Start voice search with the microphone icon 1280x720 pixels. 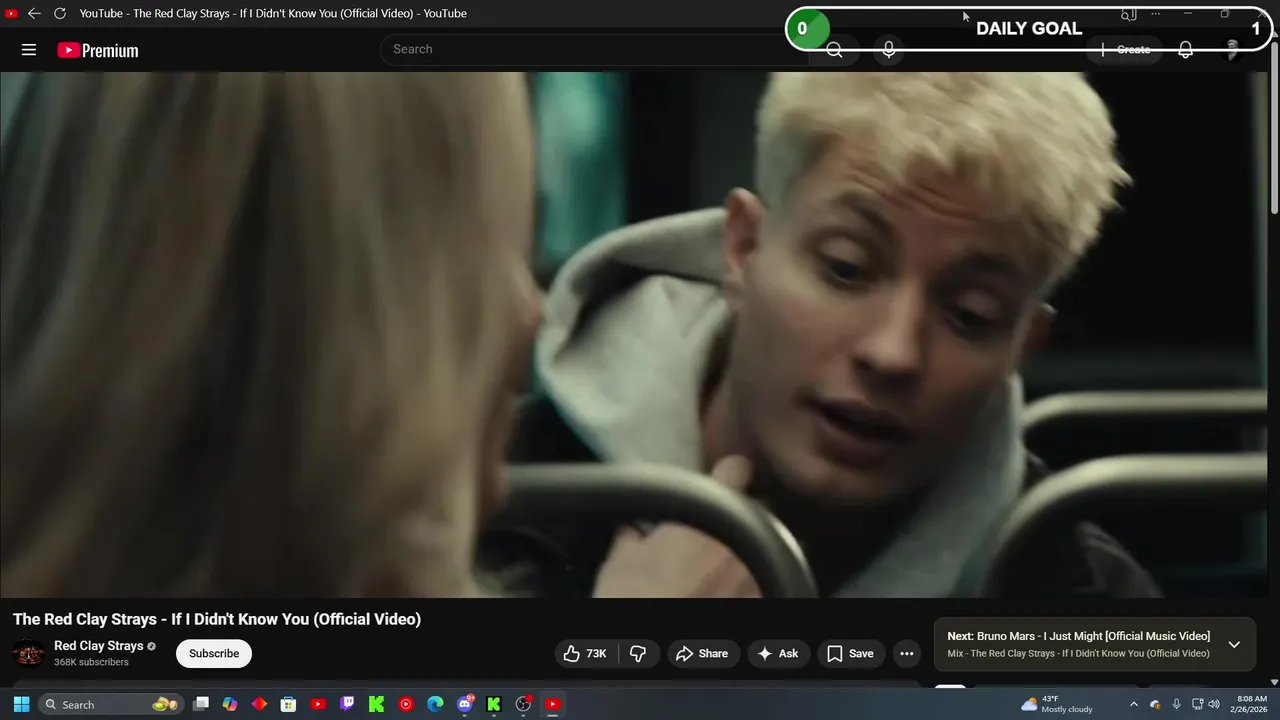click(888, 50)
